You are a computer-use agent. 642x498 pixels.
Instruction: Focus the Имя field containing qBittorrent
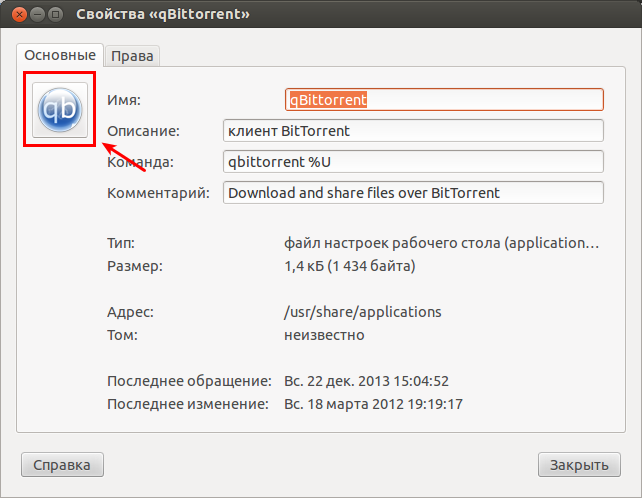pos(444,100)
